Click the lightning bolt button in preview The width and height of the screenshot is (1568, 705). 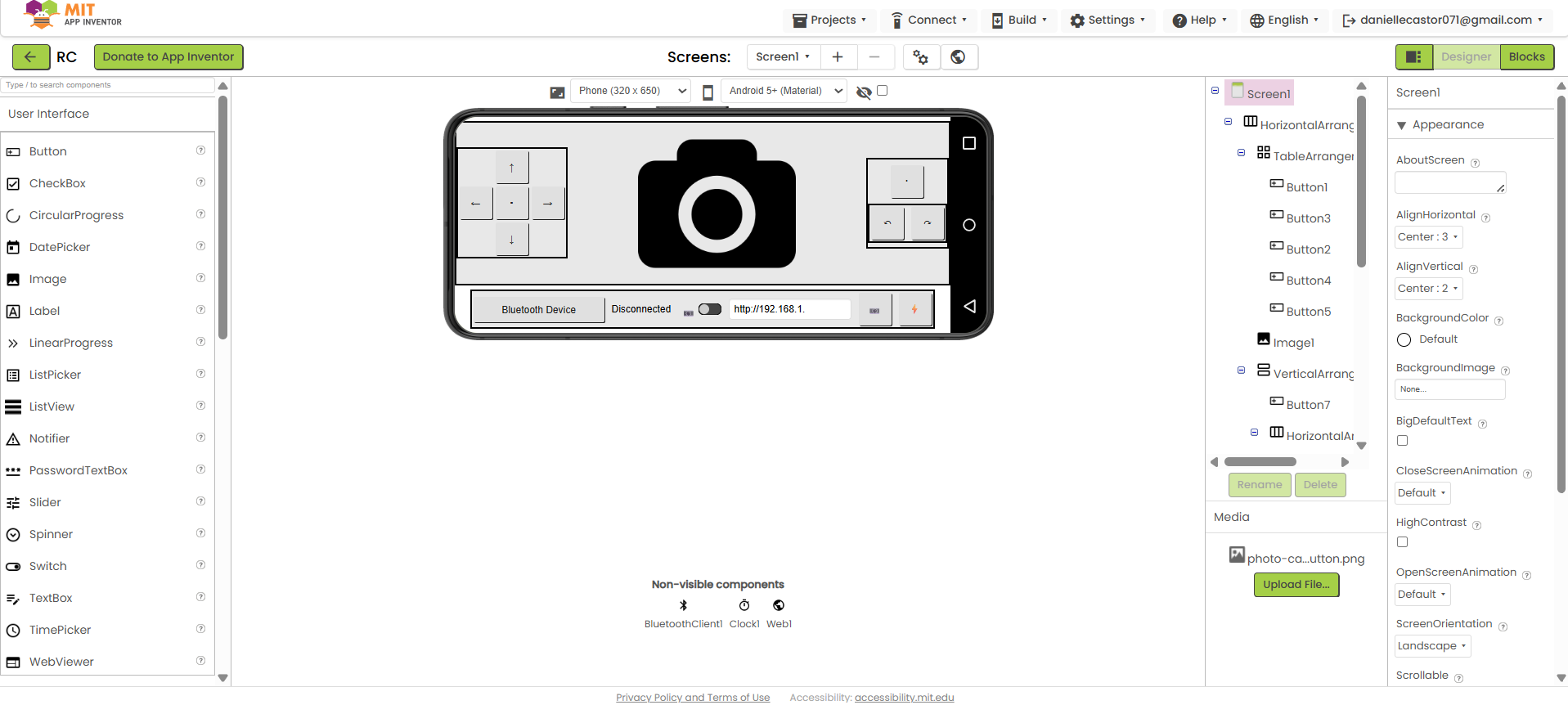tap(914, 310)
